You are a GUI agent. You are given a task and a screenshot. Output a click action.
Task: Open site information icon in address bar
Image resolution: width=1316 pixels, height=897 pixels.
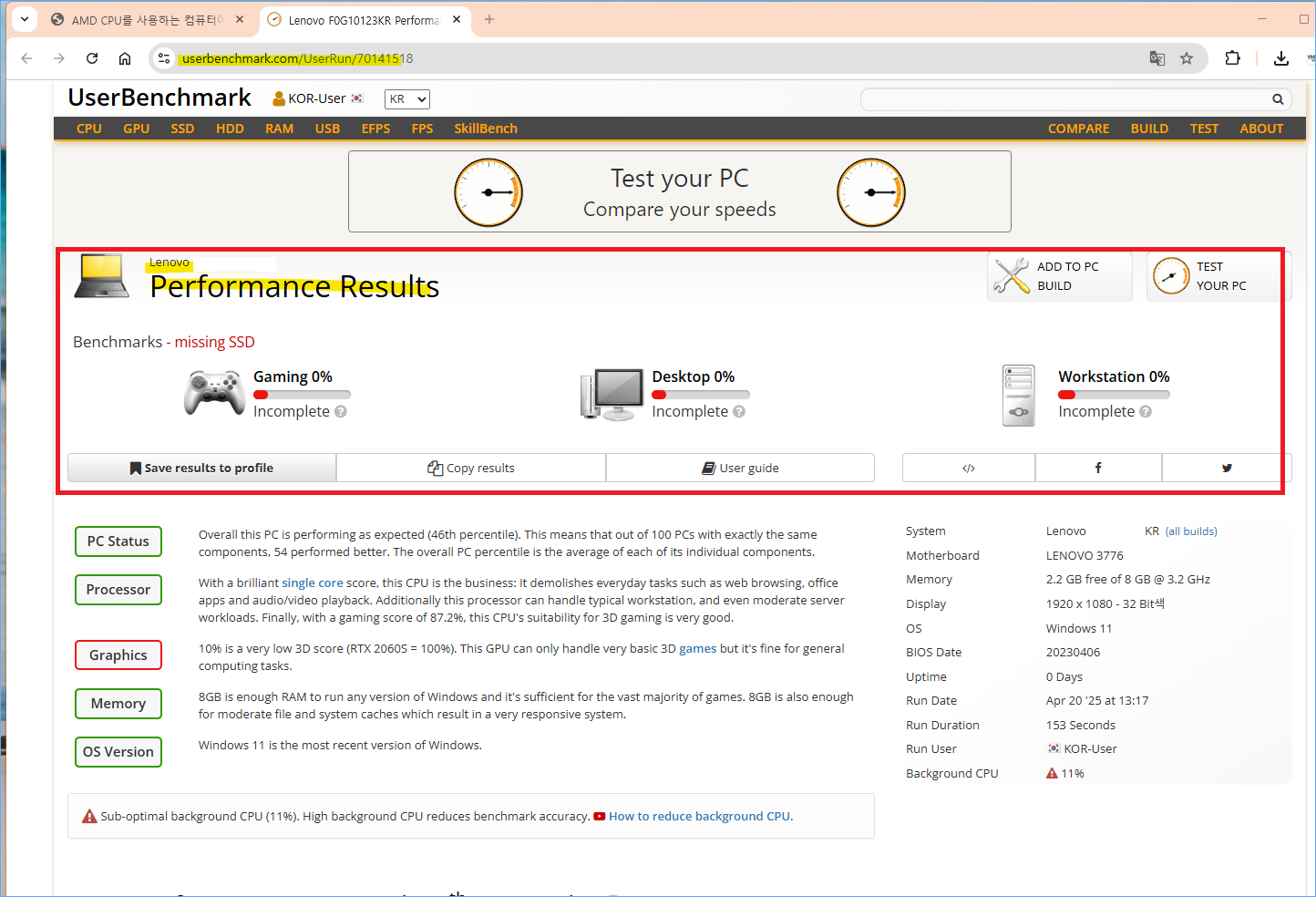163,58
